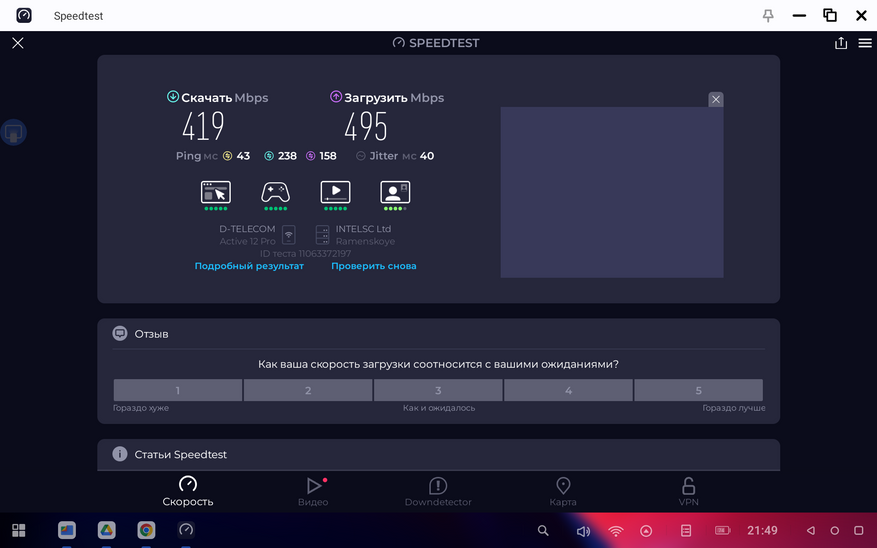This screenshot has width=877, height=548.
Task: Switch to the Скорость tab
Action: pos(188,492)
